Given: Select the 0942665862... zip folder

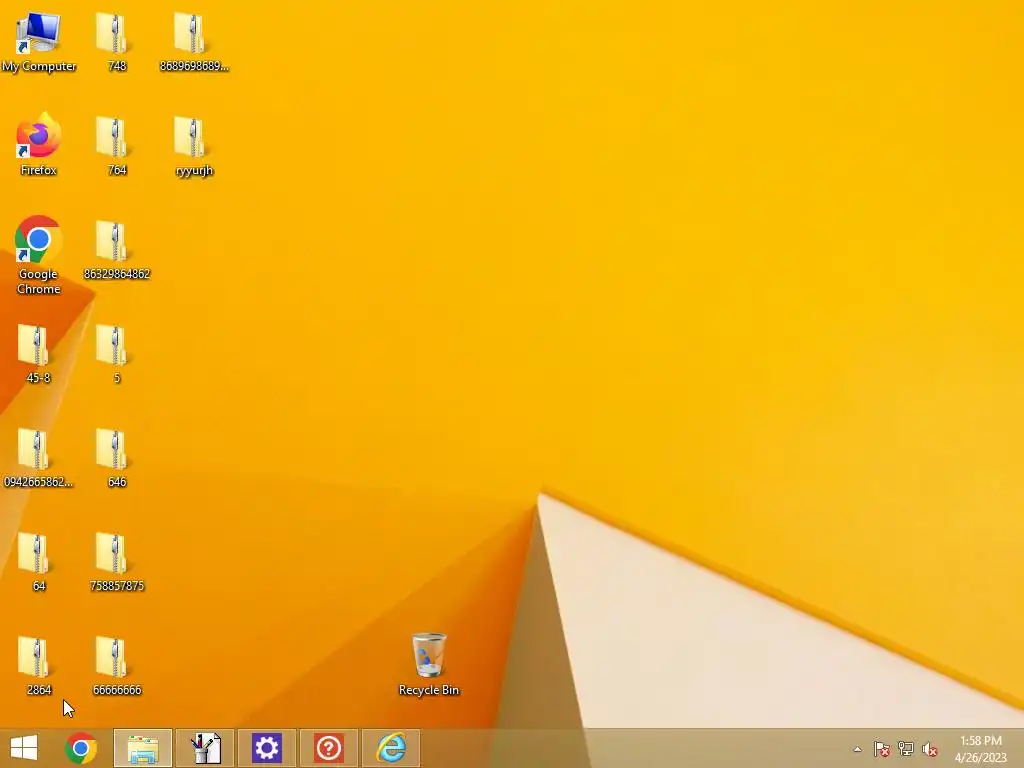Looking at the screenshot, I should [39, 458].
